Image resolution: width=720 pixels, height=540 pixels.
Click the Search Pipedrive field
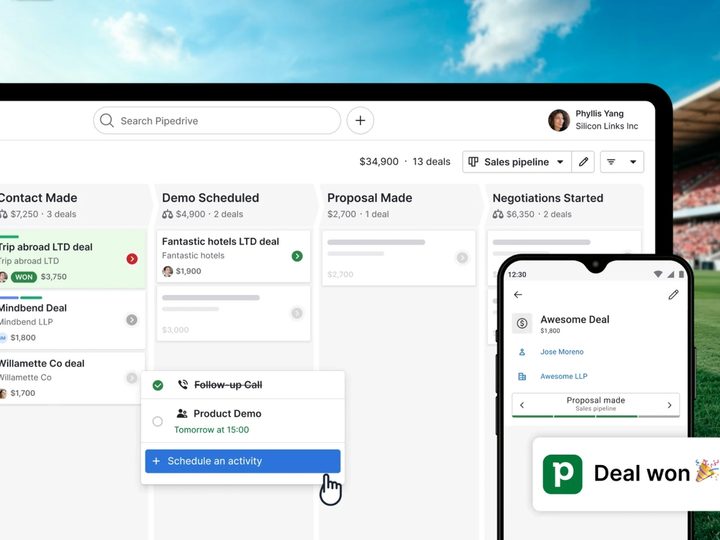coord(217,121)
